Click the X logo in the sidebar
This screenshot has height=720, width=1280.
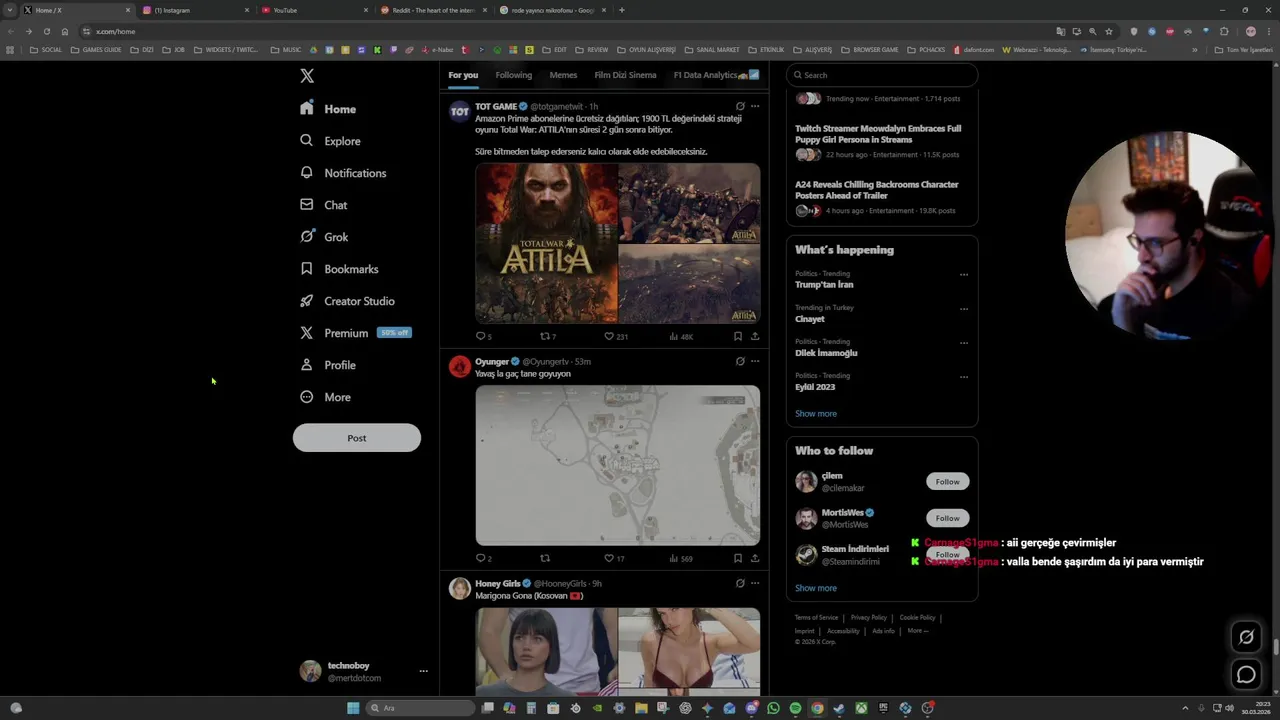307,76
